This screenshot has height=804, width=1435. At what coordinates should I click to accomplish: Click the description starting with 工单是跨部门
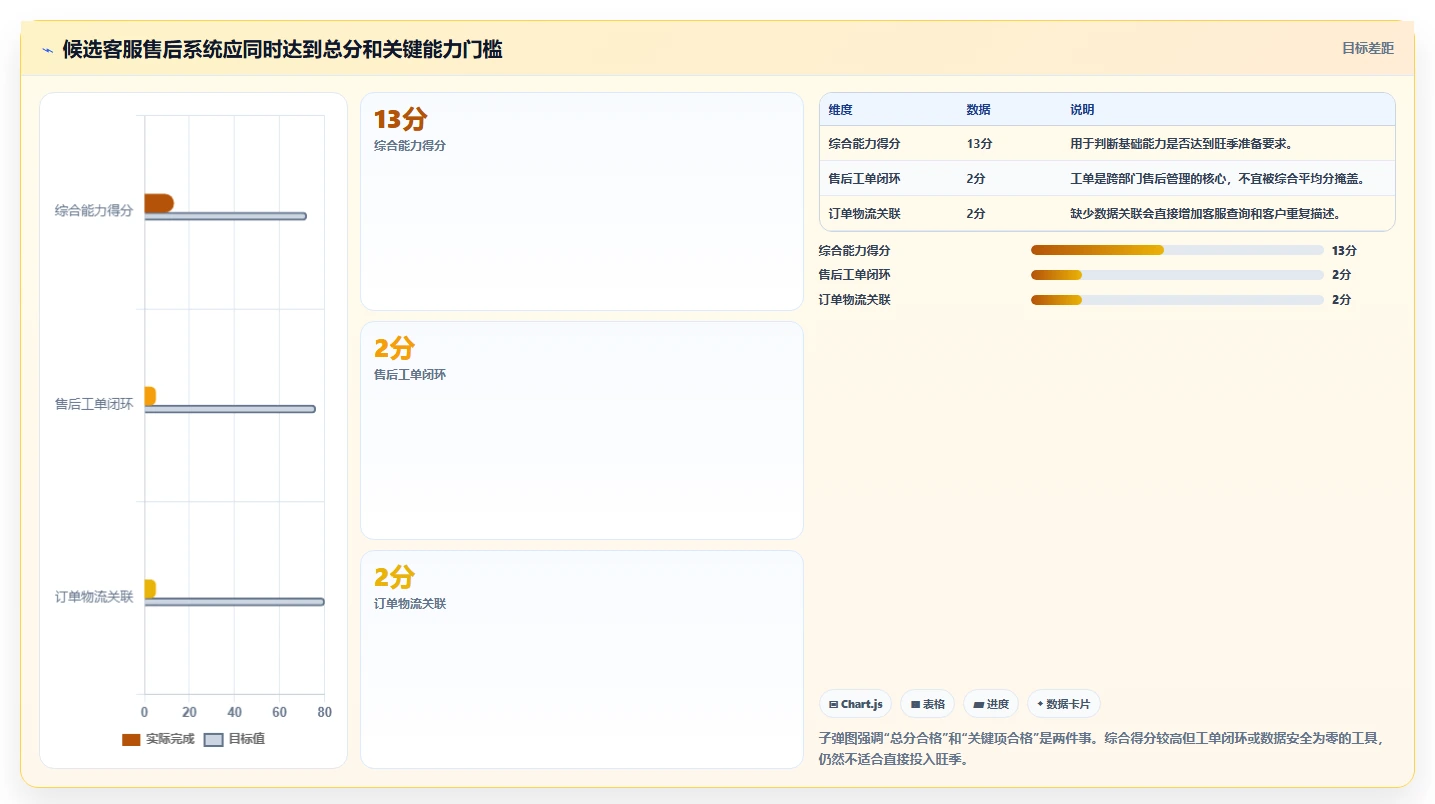coord(1217,179)
